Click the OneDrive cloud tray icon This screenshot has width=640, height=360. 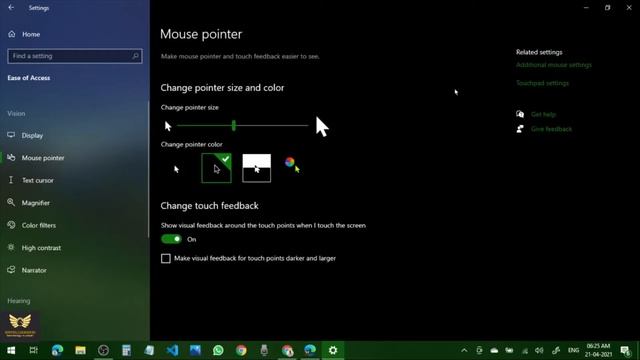[x=494, y=350]
